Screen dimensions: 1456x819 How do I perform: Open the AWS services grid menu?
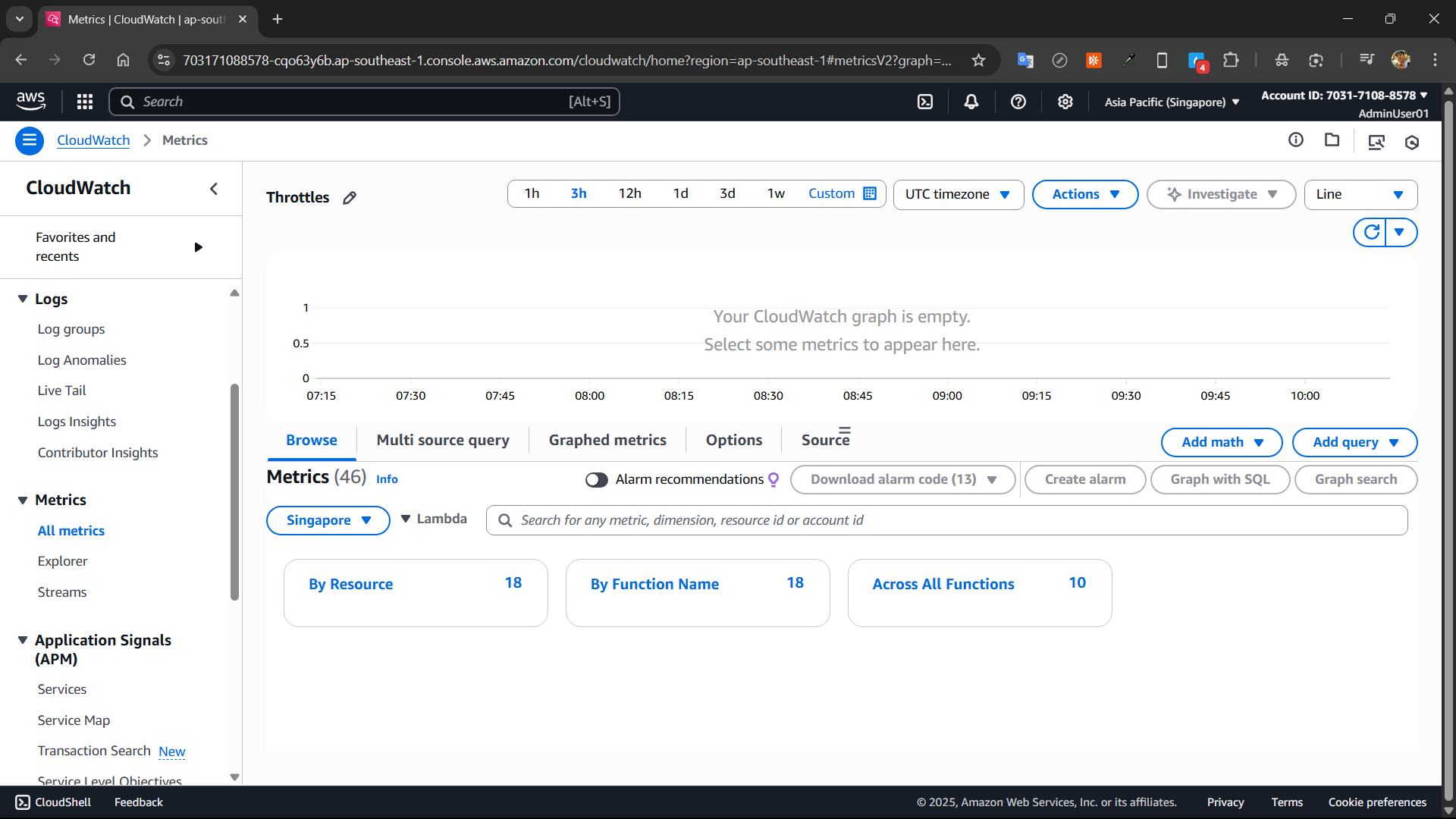pyautogui.click(x=85, y=102)
